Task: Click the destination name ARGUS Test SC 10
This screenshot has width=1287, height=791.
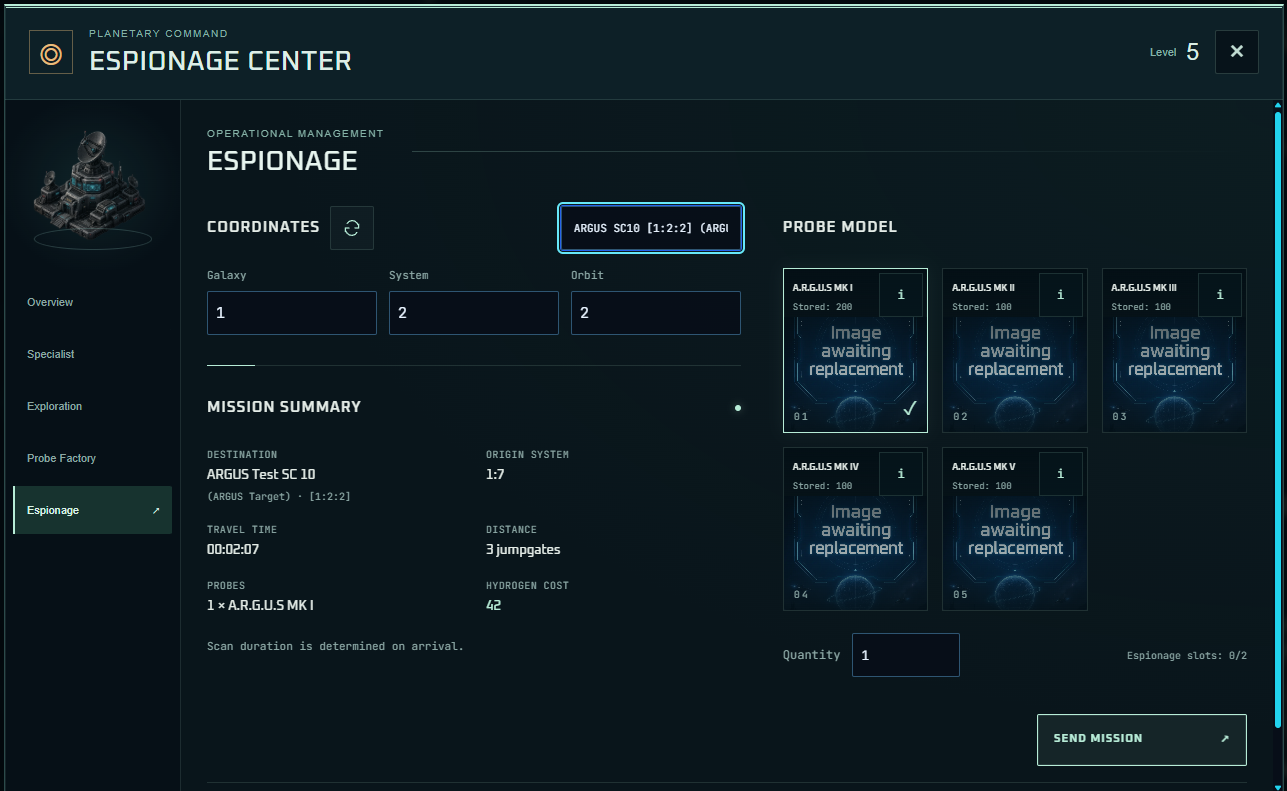Action: pyautogui.click(x=261, y=474)
